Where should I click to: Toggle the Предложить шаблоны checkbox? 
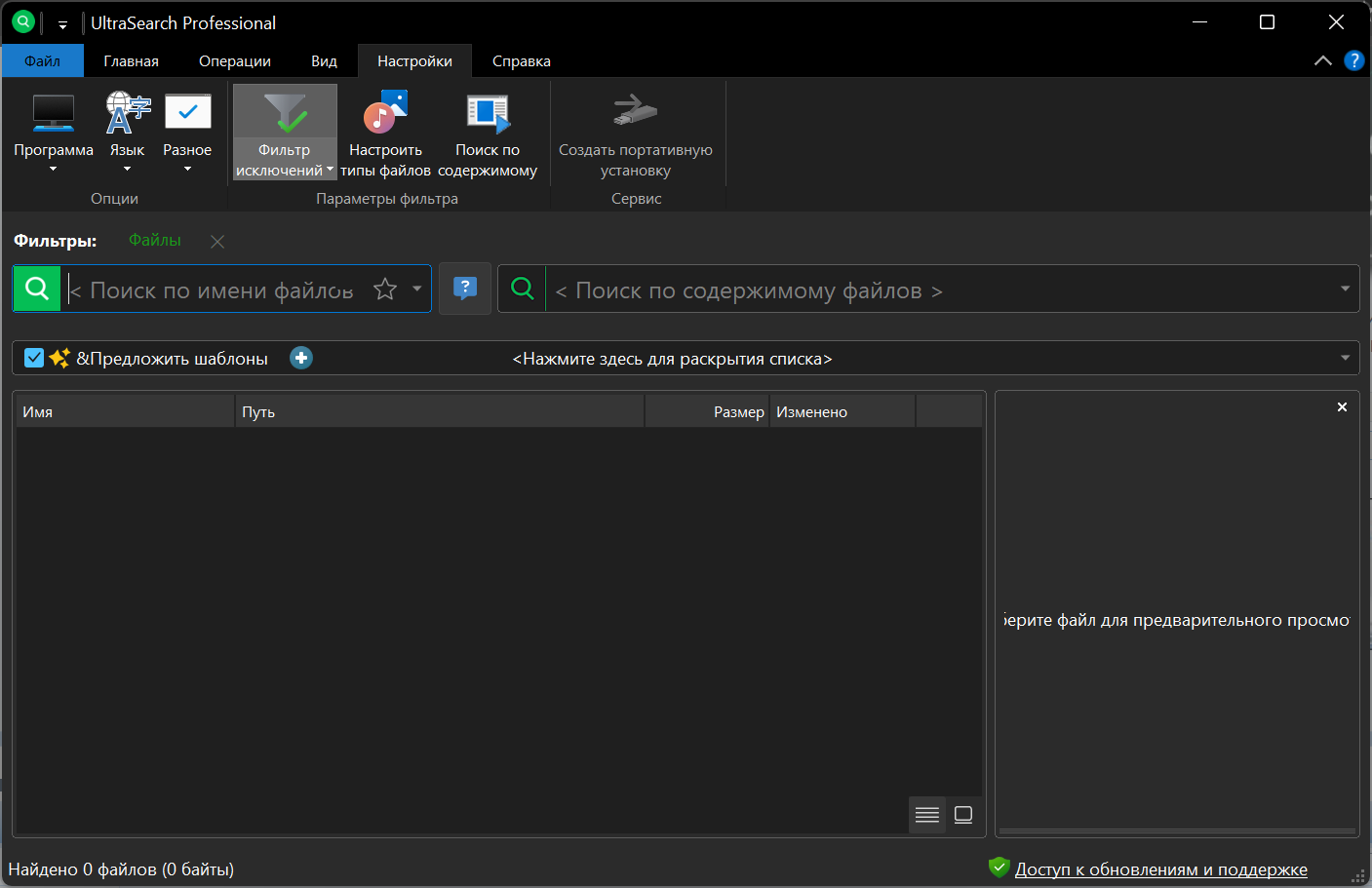[x=34, y=358]
